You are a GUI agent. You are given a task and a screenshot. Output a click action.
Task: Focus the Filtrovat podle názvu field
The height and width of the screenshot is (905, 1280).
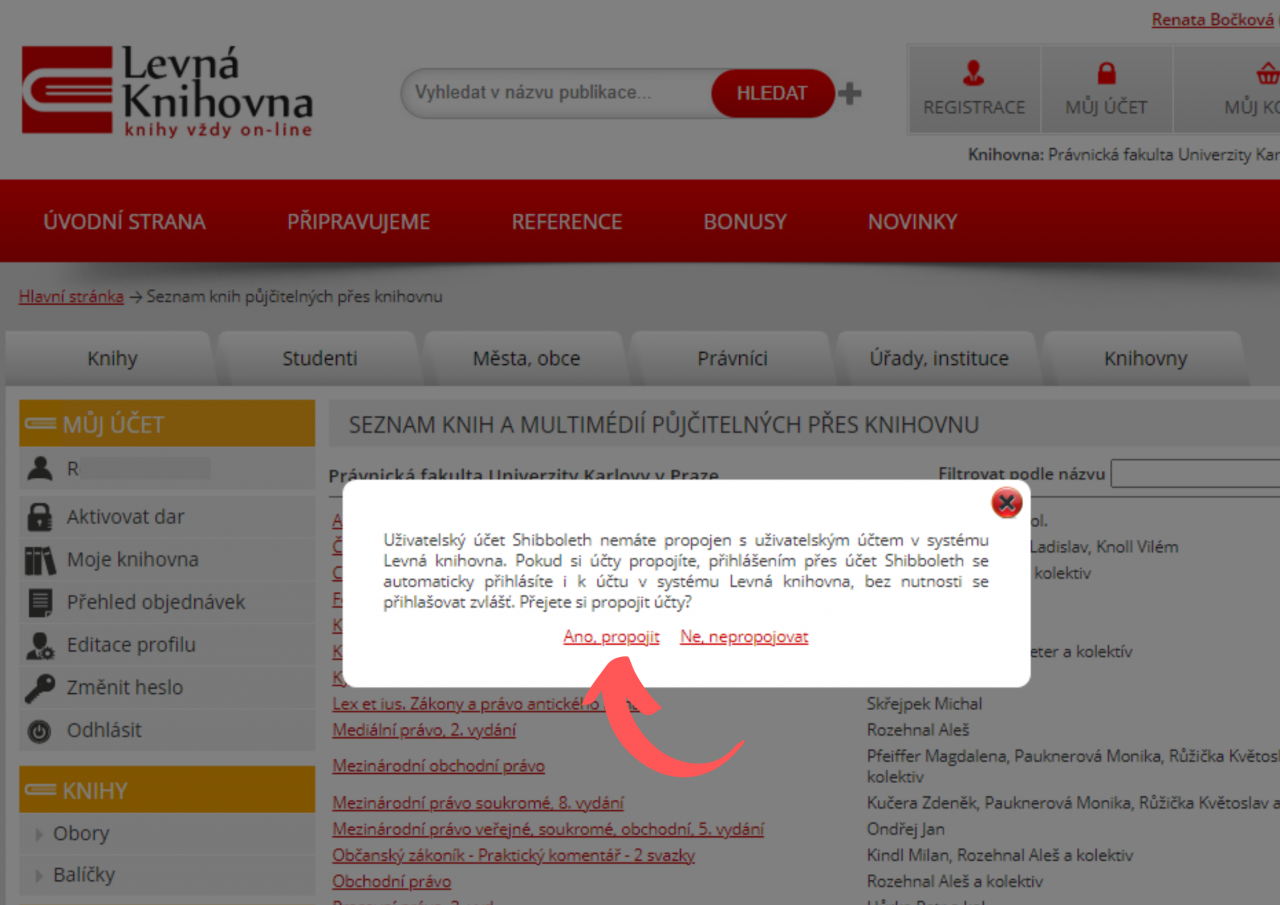coord(1195,473)
